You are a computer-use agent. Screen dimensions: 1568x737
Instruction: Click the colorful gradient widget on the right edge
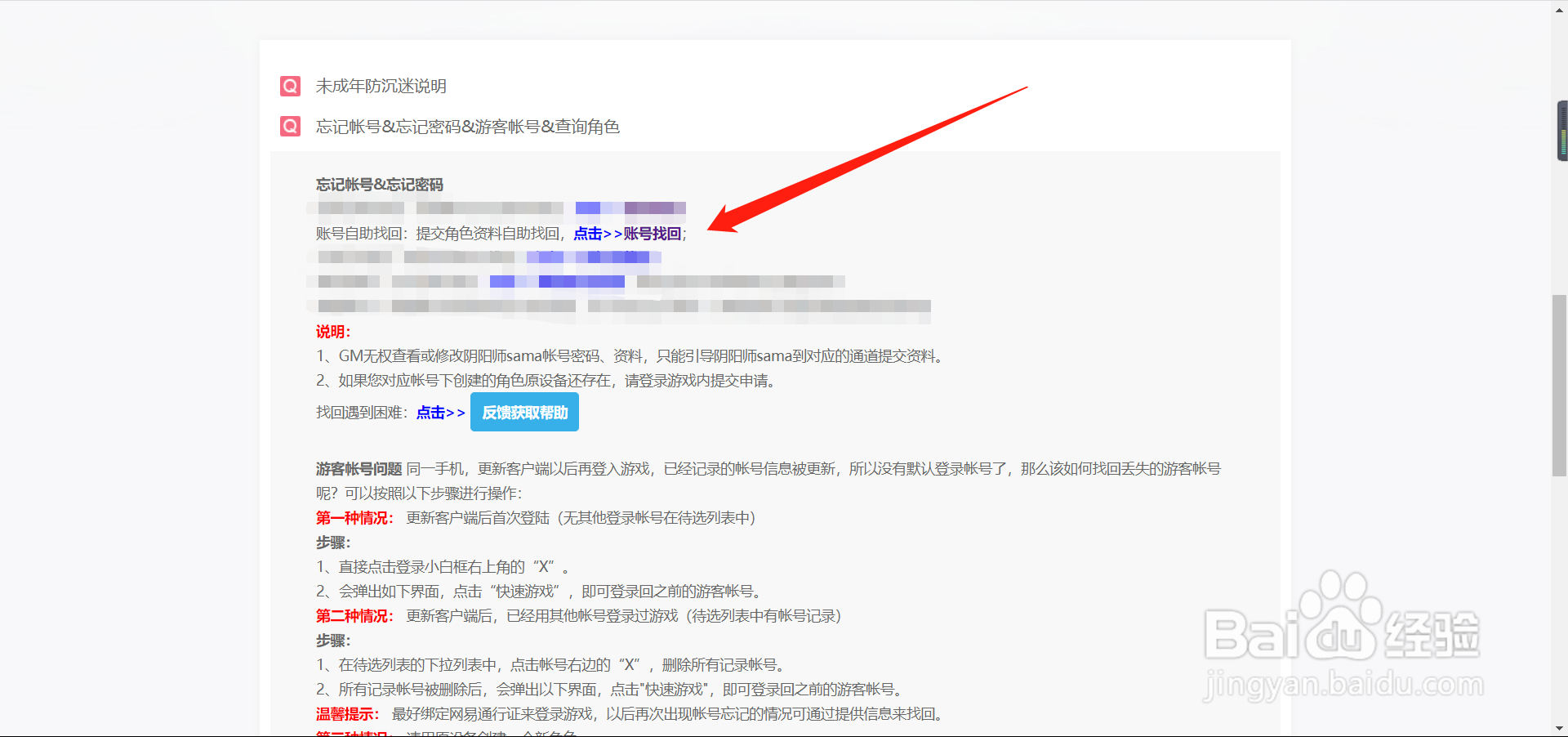tap(1562, 131)
